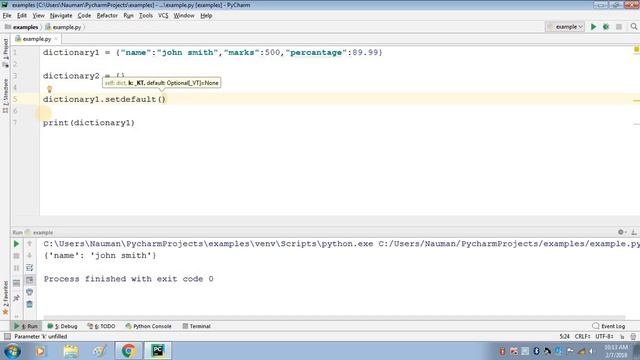Open the Terminal tab
This screenshot has height=360, width=640.
pos(196,326)
